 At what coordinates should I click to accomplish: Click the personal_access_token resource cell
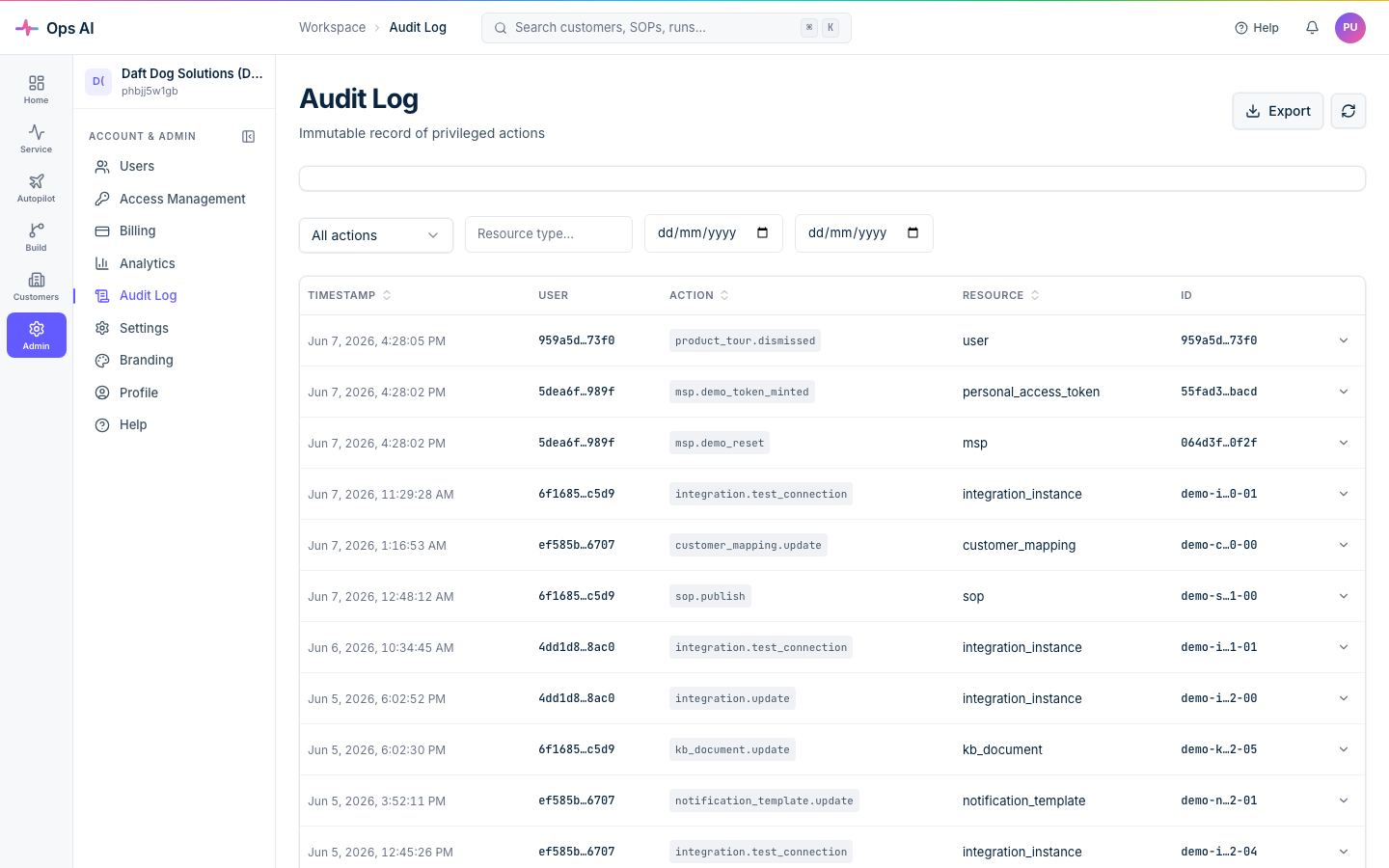coord(1031,392)
